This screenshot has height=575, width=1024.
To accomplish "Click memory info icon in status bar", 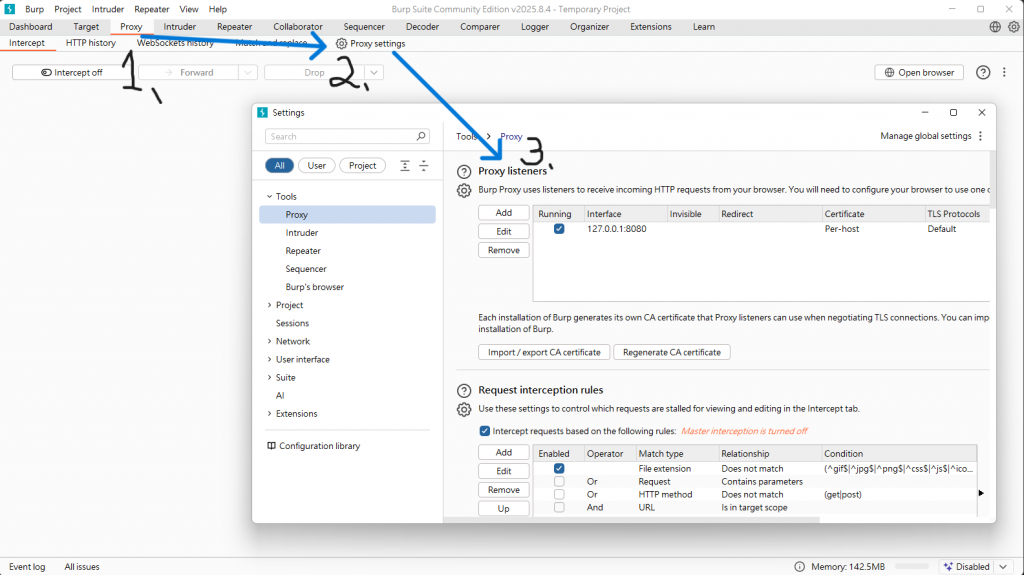I will click(799, 567).
